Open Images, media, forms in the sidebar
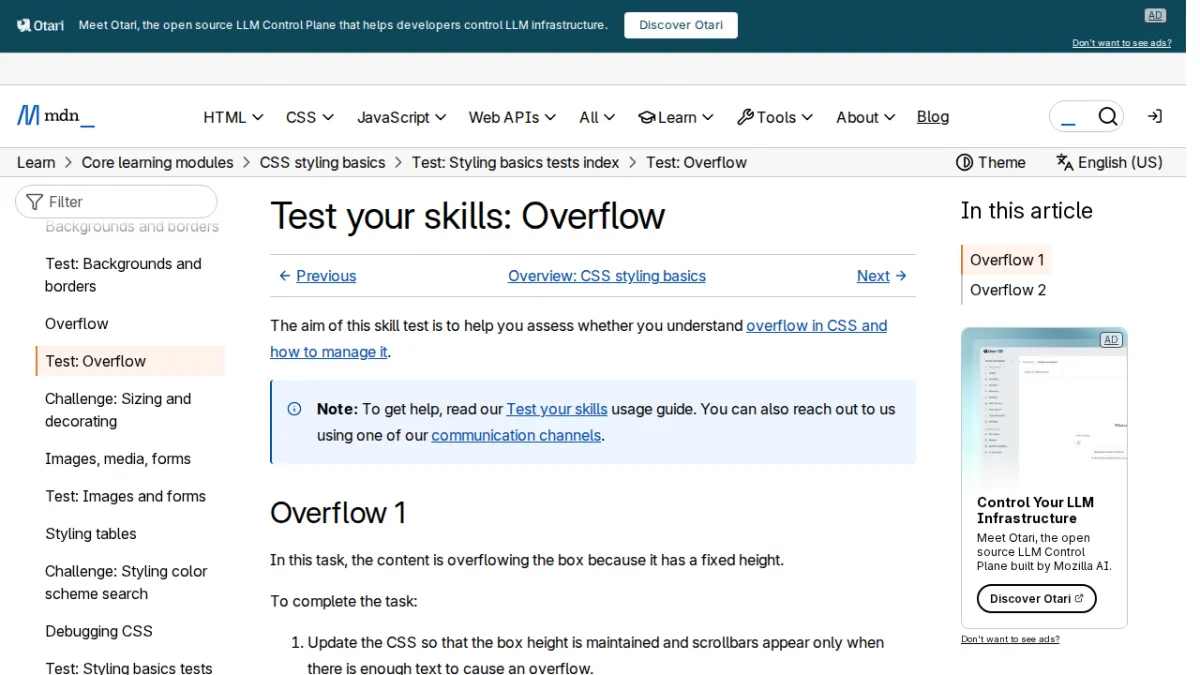 coord(118,459)
